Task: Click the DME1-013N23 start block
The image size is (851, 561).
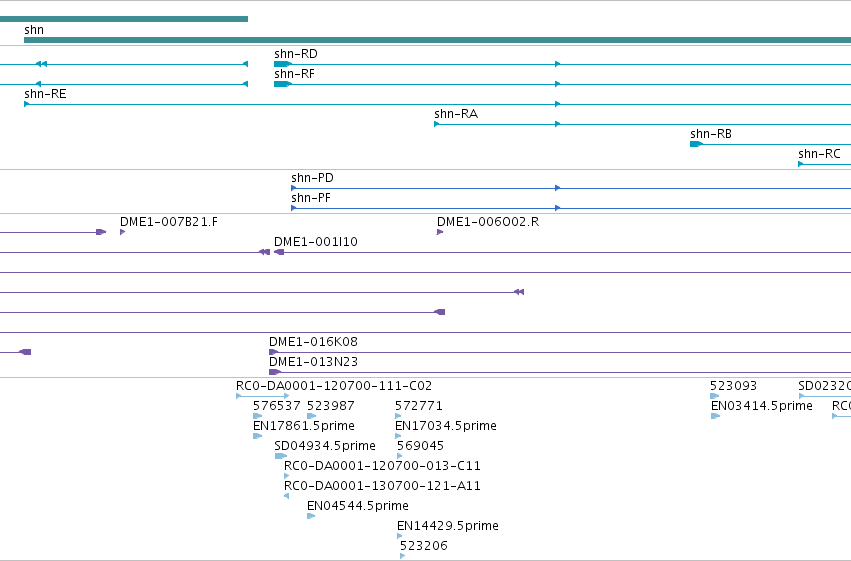Action: pyautogui.click(x=275, y=372)
